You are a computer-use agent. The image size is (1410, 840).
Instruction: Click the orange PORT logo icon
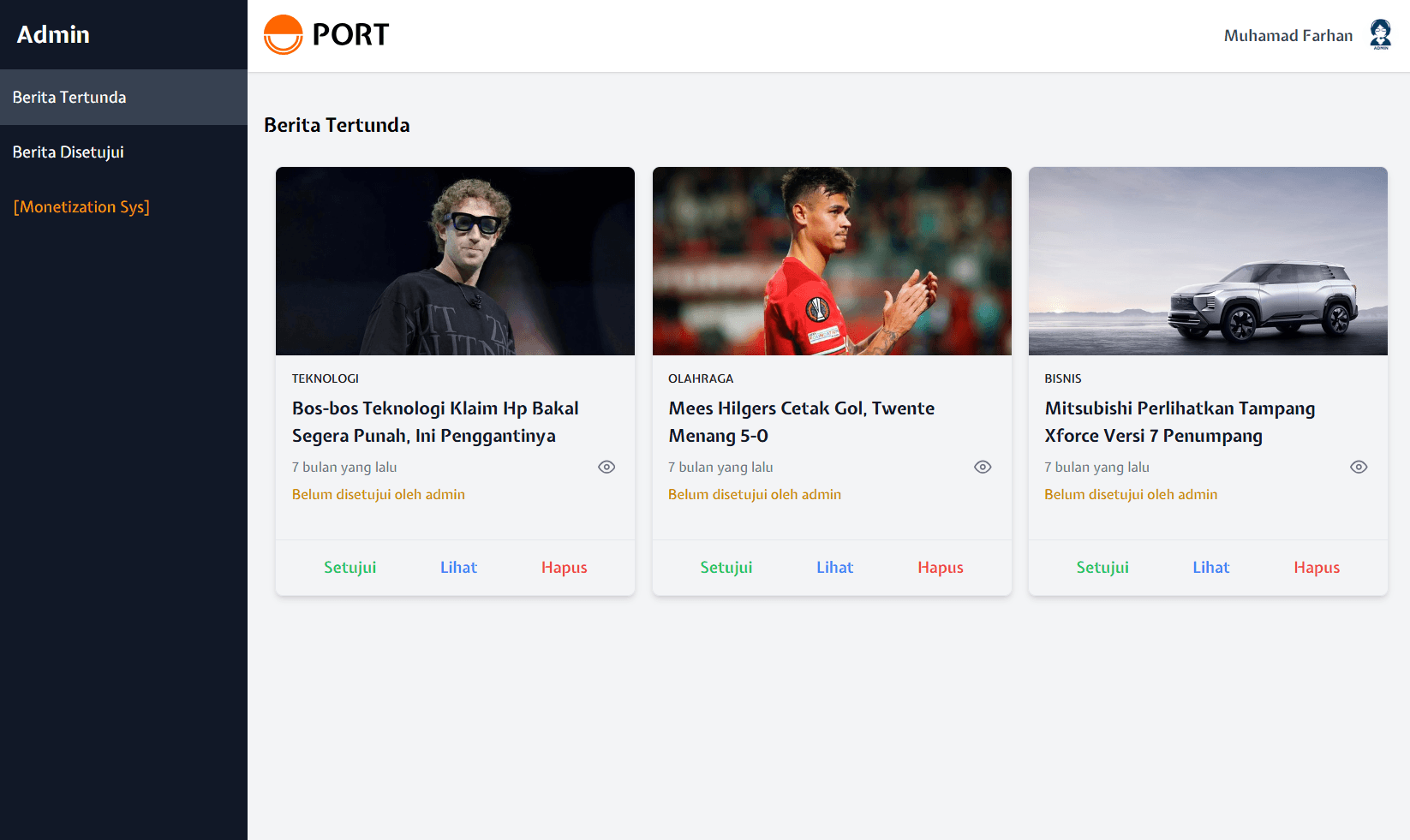tap(283, 35)
